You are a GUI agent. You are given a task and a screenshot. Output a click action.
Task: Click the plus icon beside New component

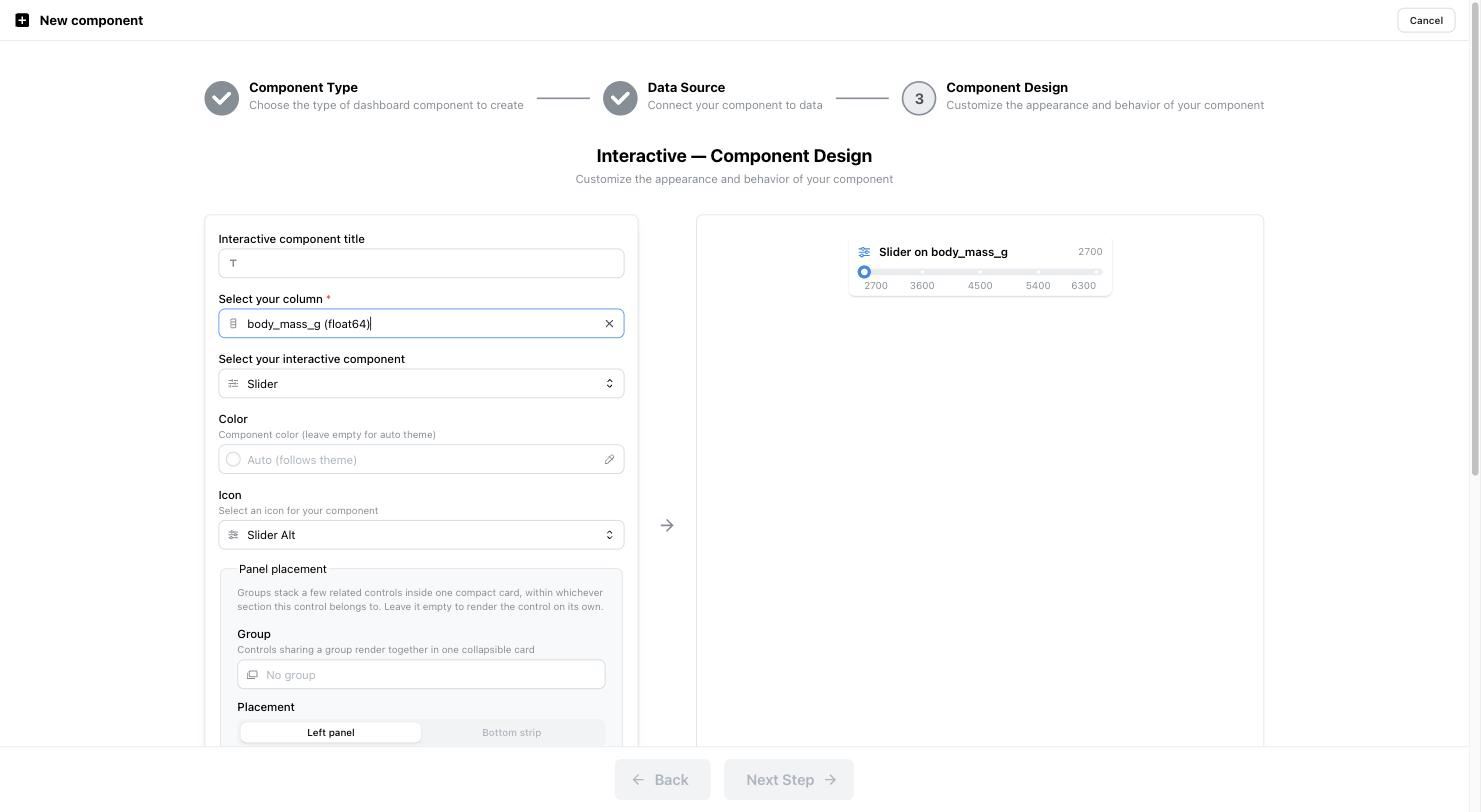22,20
